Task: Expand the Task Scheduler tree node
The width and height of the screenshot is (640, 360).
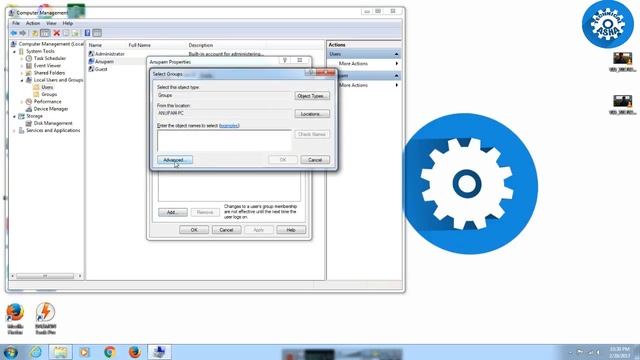Action: pos(22,59)
